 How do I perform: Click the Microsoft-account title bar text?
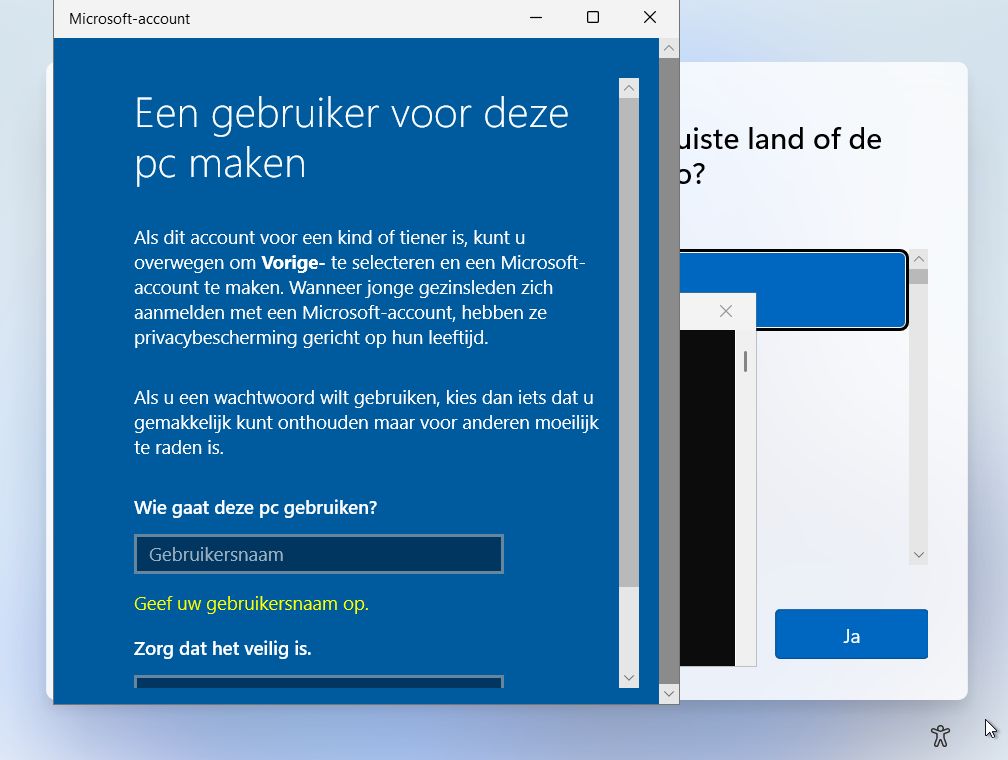click(129, 19)
